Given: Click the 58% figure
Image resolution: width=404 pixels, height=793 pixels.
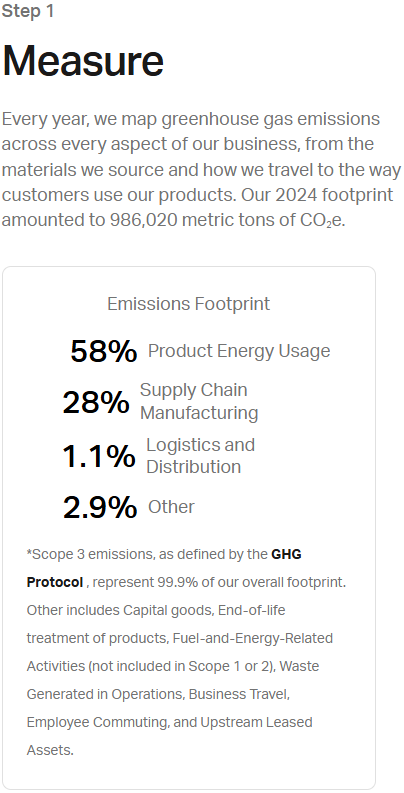Looking at the screenshot, I should [x=104, y=351].
